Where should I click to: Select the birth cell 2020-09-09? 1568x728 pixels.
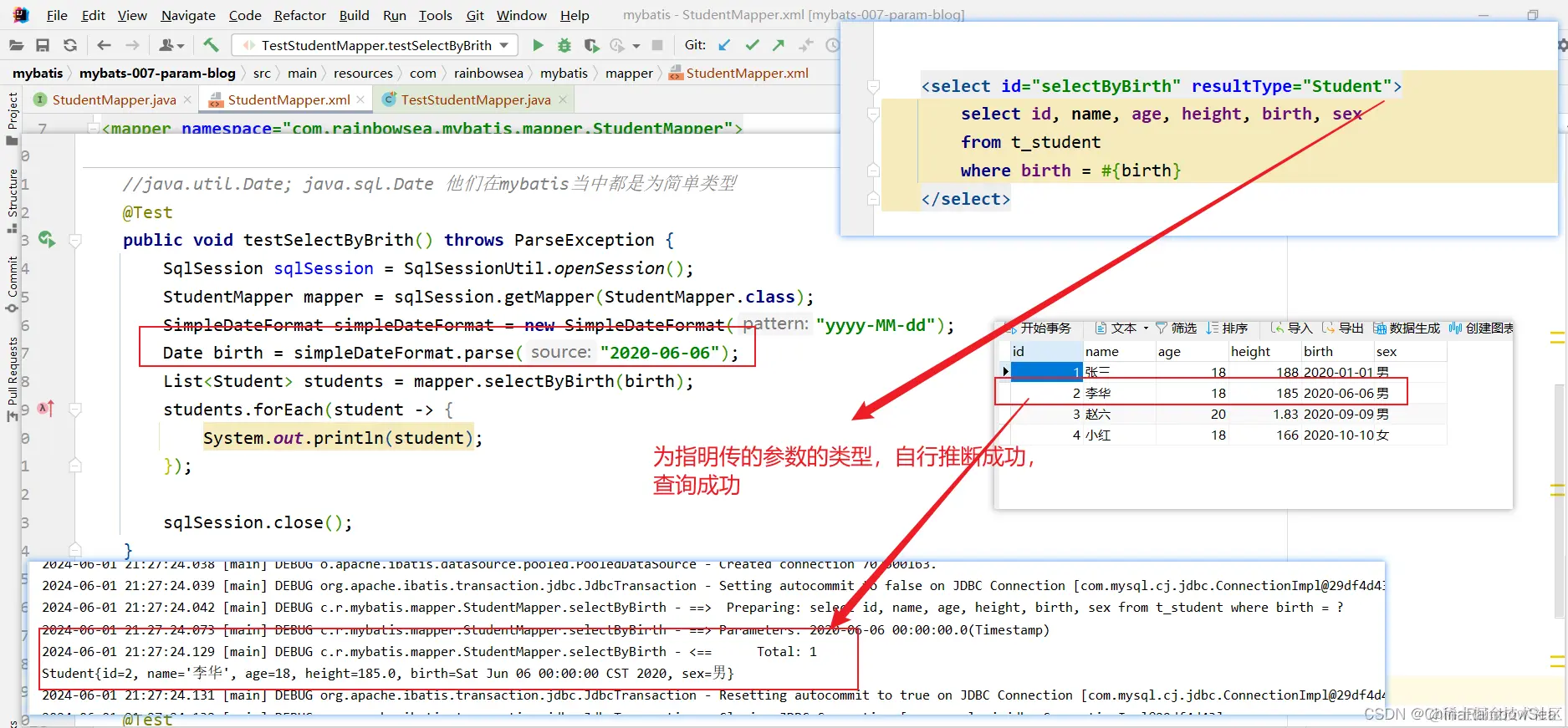pos(1337,414)
